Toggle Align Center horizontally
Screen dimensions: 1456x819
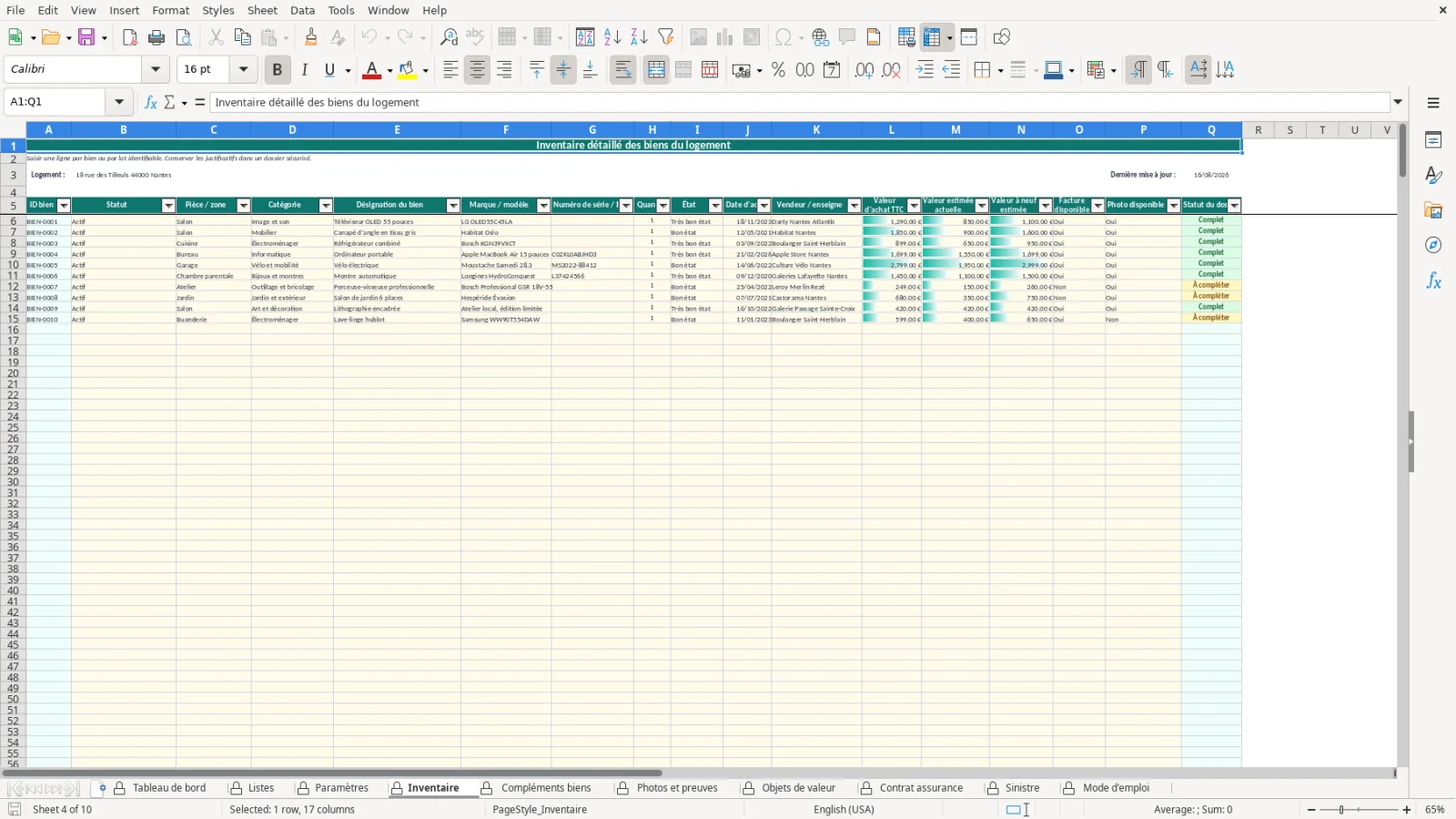(477, 70)
